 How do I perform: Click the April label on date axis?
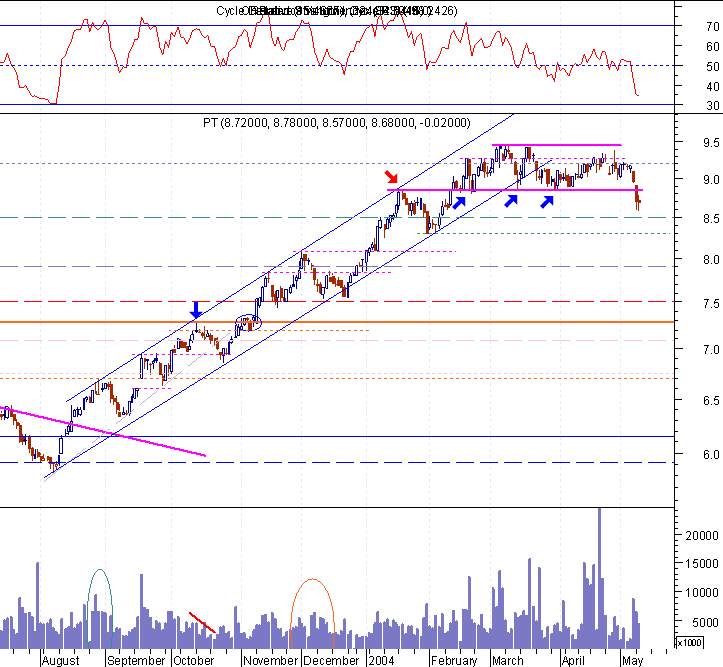[573, 661]
